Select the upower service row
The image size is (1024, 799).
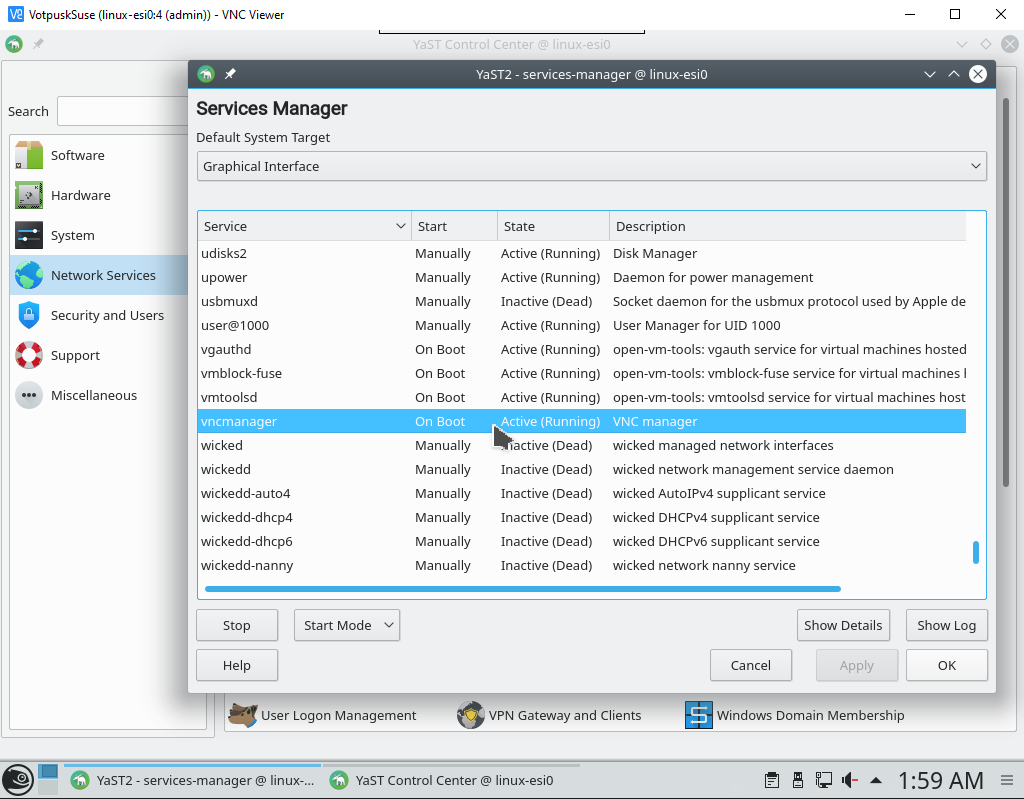[582, 278]
